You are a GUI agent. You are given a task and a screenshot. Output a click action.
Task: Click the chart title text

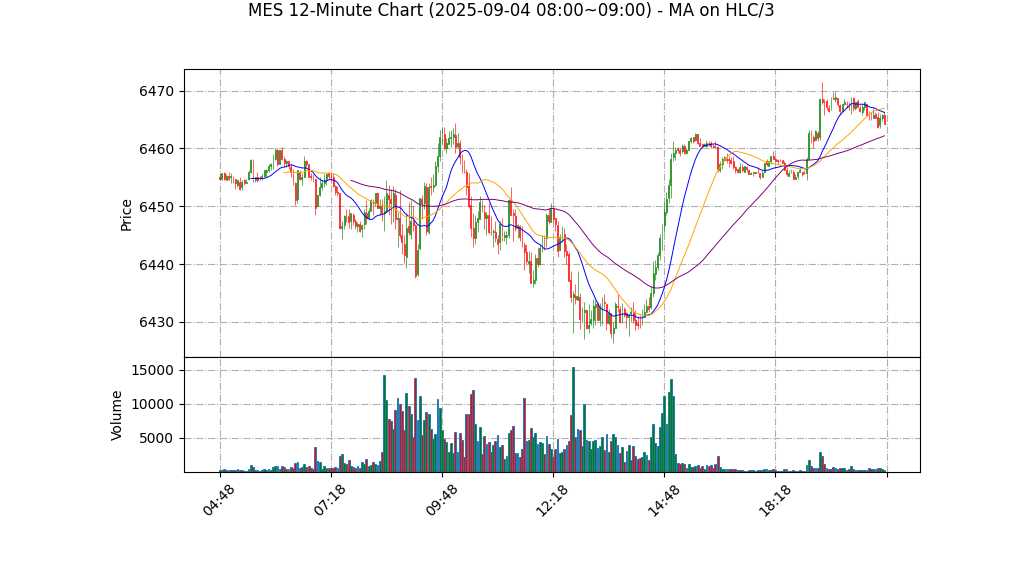511,10
